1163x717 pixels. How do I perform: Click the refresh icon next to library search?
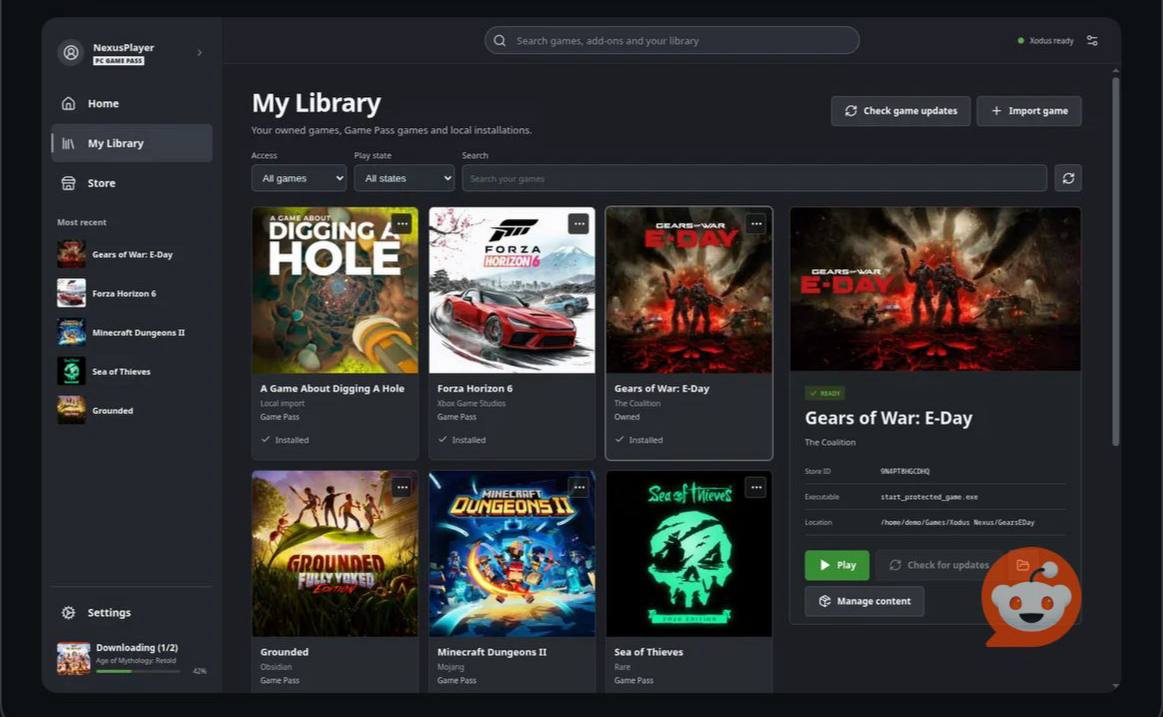click(x=1068, y=179)
